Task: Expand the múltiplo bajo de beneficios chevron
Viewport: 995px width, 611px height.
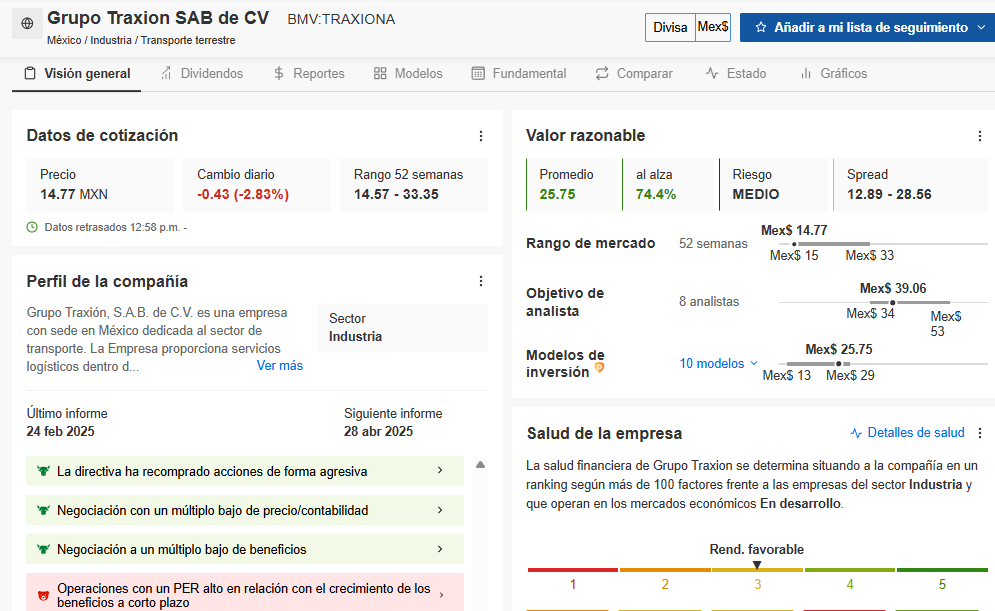Action: pos(440,549)
